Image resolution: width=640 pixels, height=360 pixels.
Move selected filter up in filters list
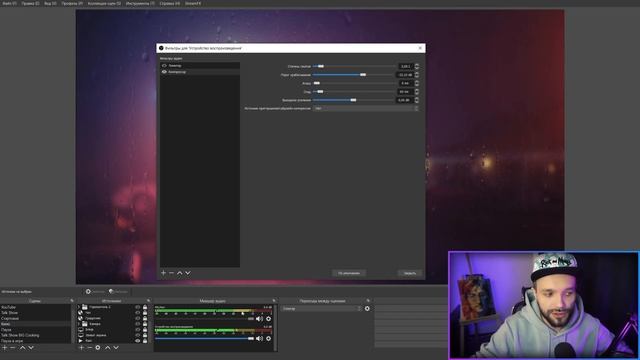point(180,273)
